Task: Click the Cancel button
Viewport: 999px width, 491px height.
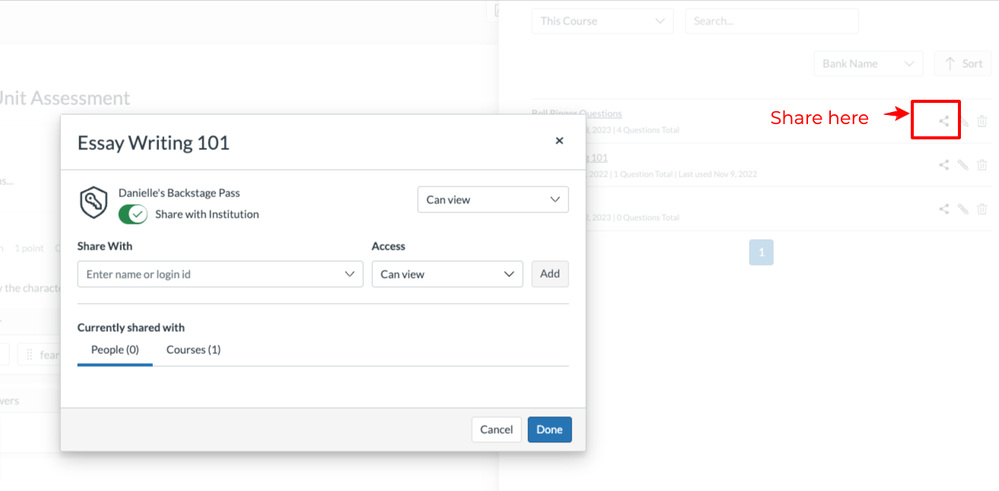Action: (x=496, y=429)
